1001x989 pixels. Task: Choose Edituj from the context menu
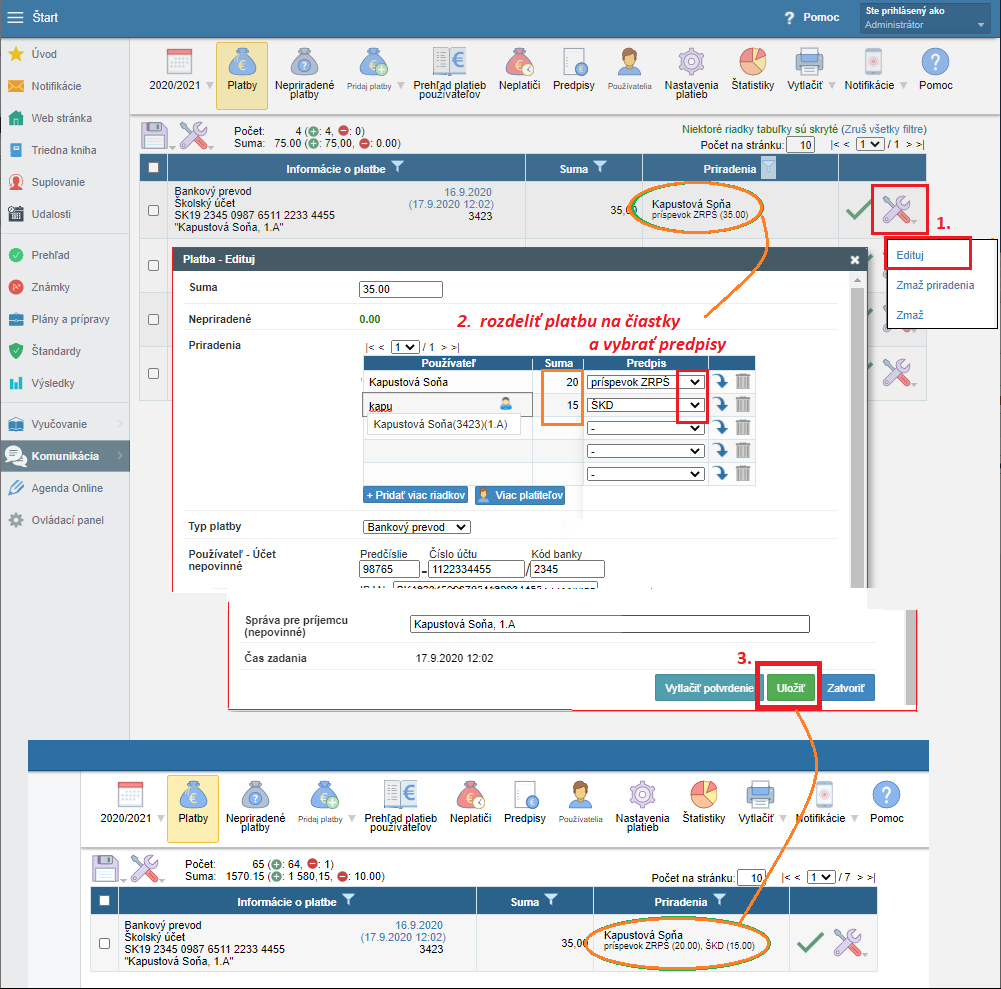point(910,254)
